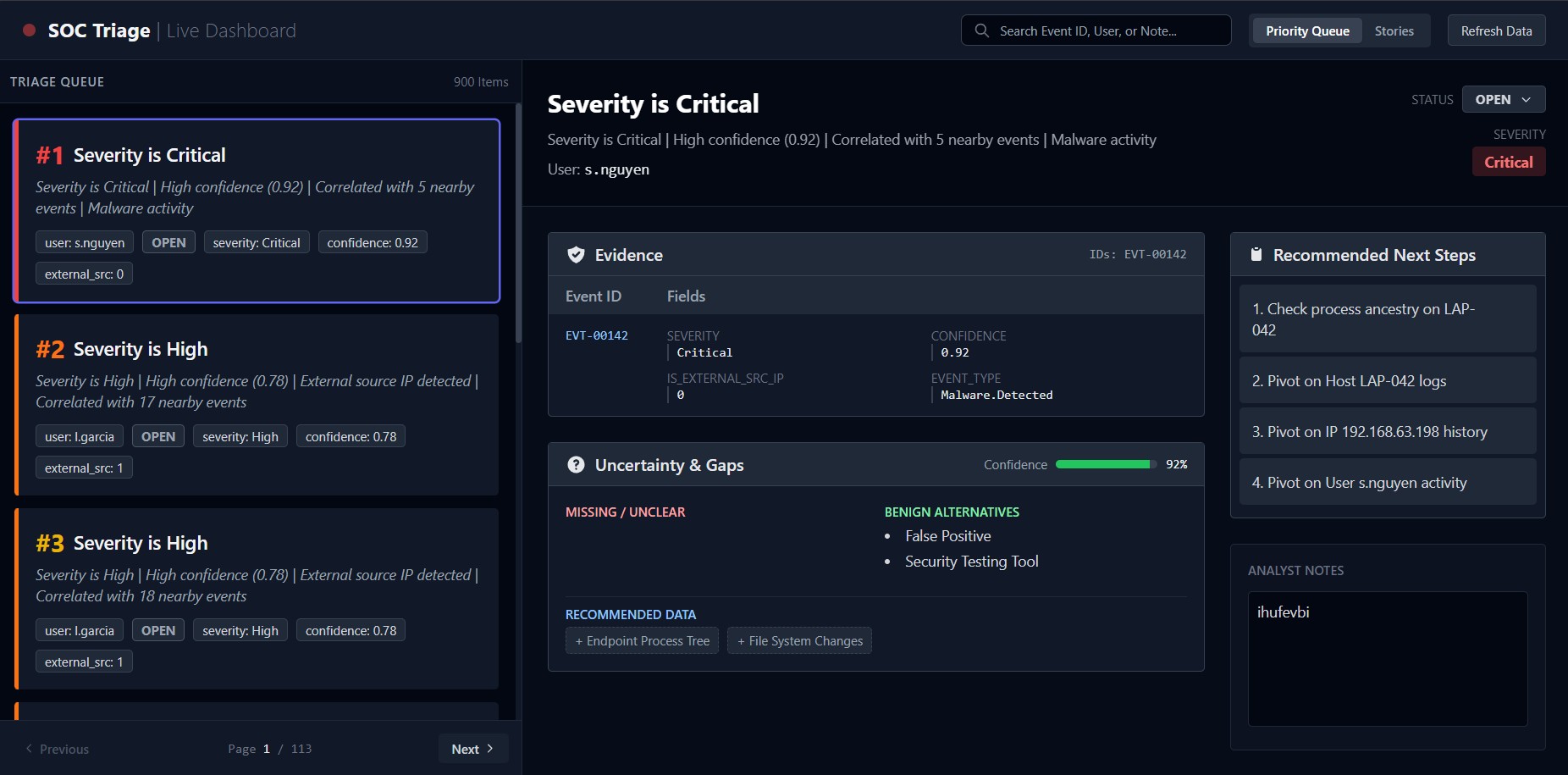This screenshot has height=775, width=1568.
Task: Click the severity: High tag in item #3
Action: pyautogui.click(x=240, y=630)
